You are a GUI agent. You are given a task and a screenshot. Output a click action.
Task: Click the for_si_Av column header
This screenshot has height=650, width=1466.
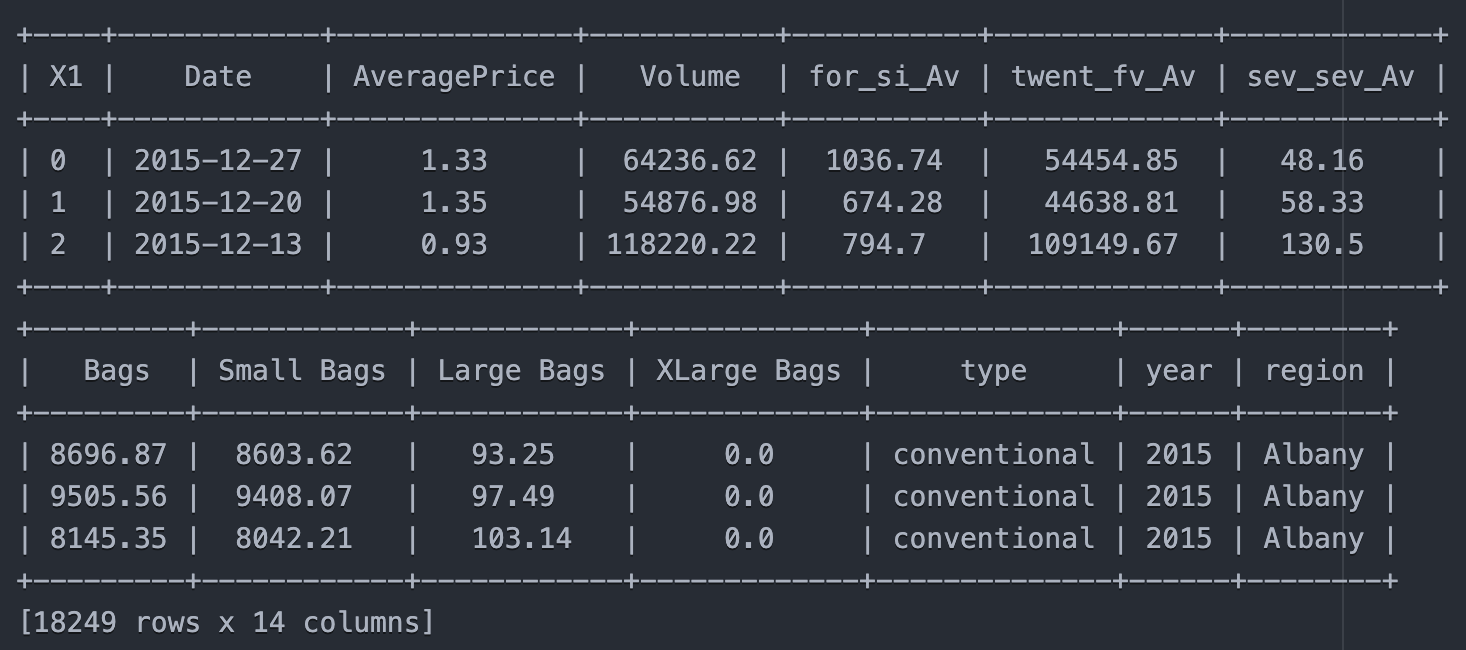pyautogui.click(x=884, y=77)
